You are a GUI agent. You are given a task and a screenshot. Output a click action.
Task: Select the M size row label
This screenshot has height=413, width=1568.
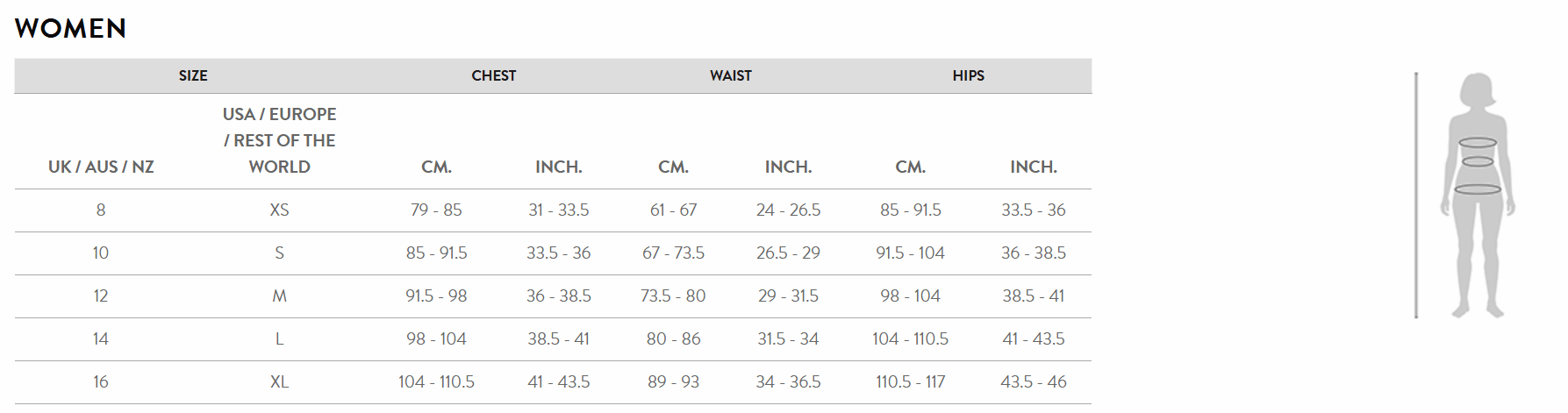coord(280,296)
